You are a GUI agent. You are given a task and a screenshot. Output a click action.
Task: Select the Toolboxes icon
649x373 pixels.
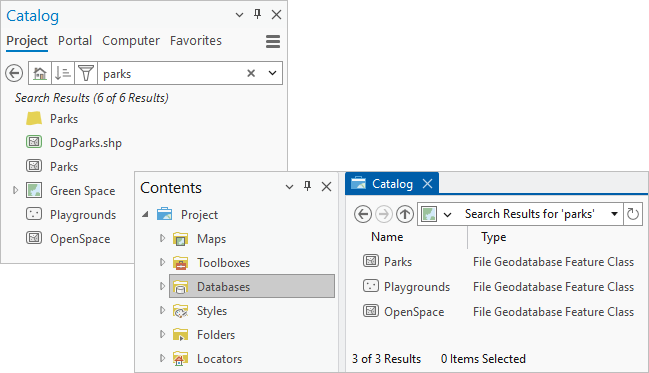[180, 262]
